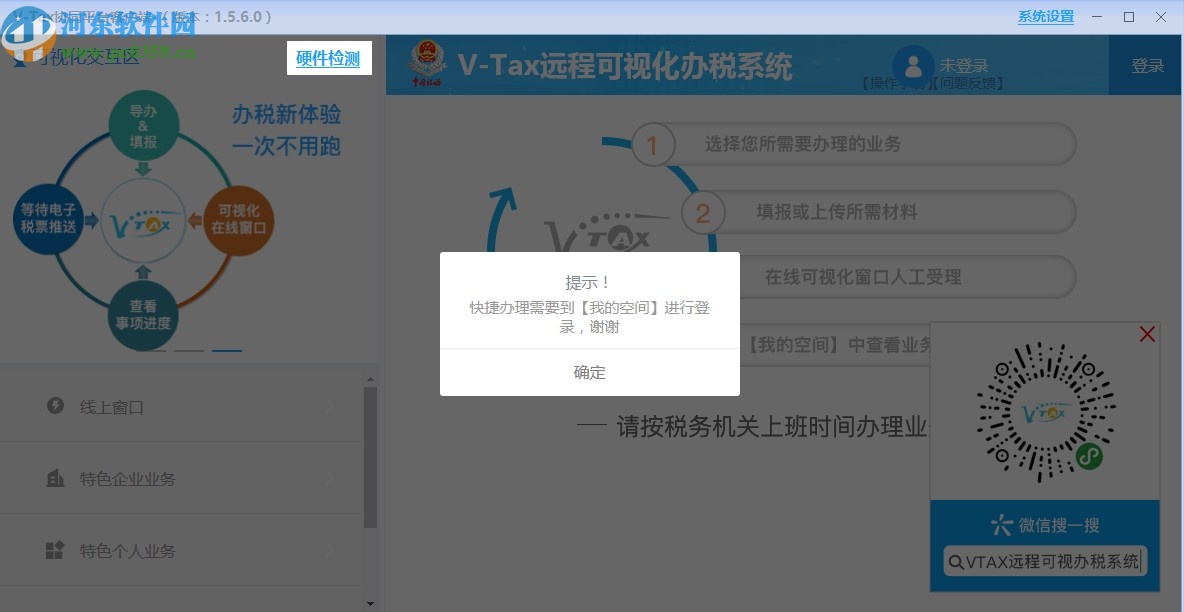Image resolution: width=1184 pixels, height=612 pixels.
Task: Click the national emblem icon in the header
Action: click(428, 62)
